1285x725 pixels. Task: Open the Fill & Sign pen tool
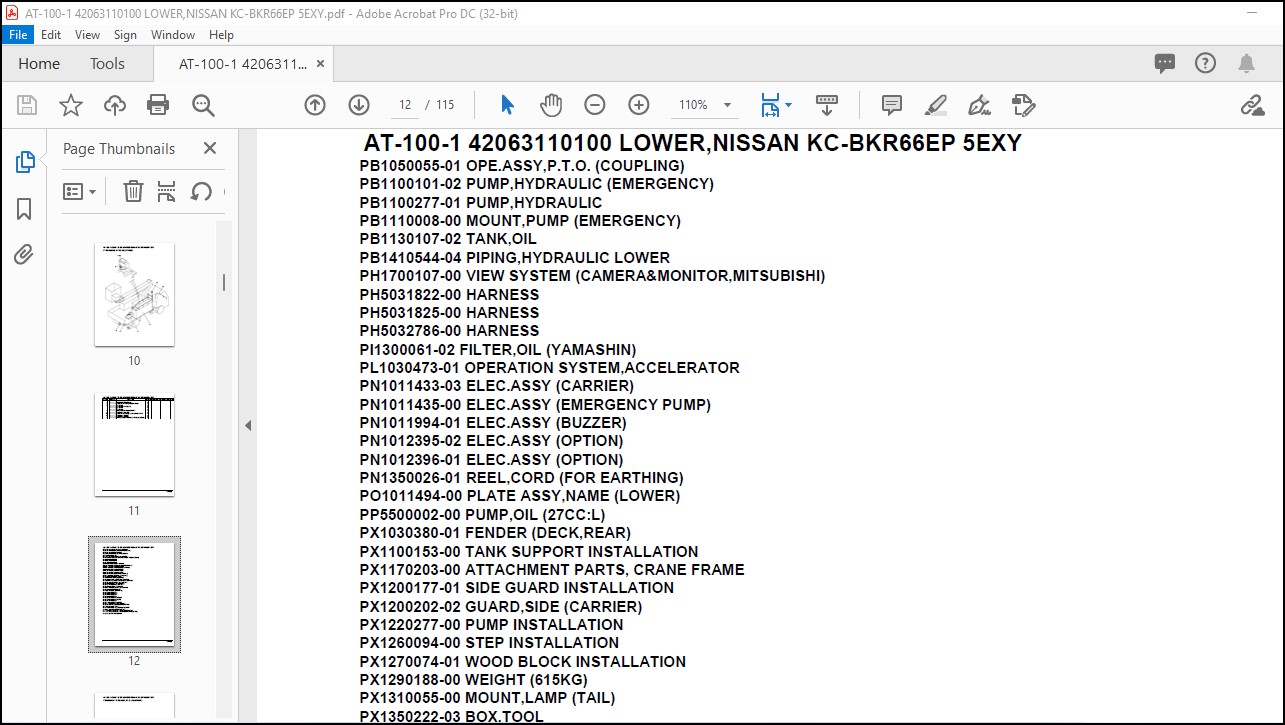point(979,105)
